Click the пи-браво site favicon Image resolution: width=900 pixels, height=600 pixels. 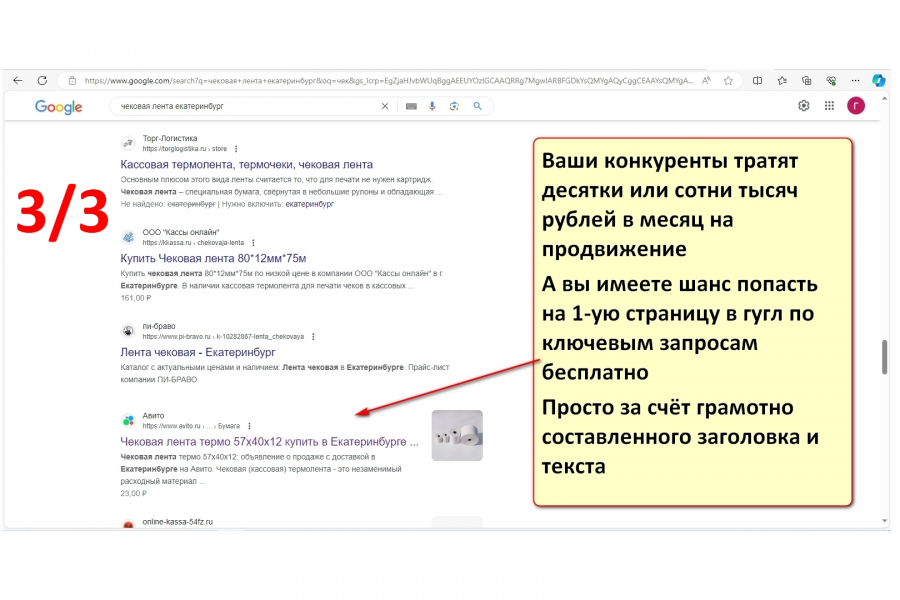tap(128, 331)
